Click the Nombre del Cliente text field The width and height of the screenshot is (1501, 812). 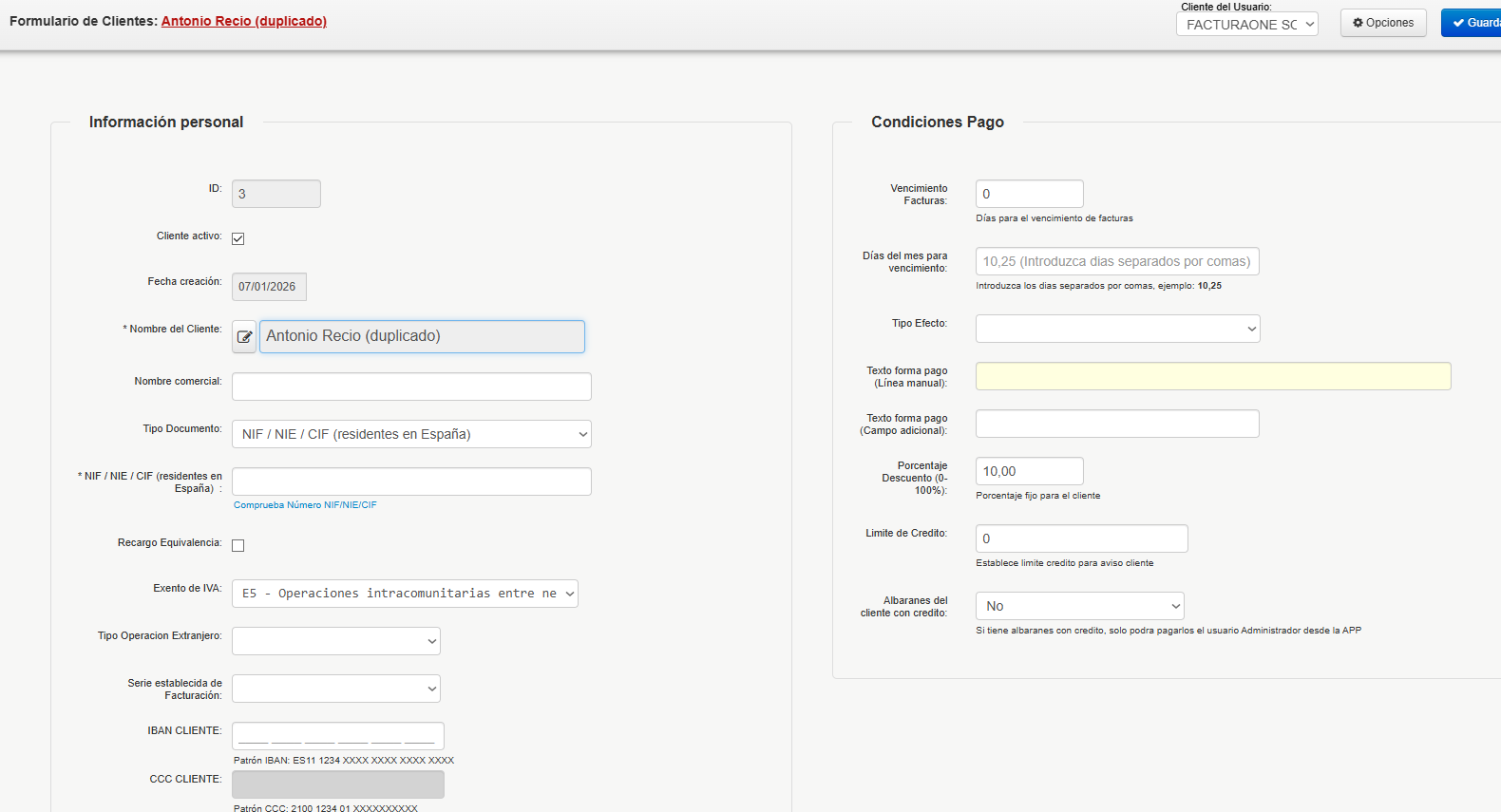tap(422, 336)
